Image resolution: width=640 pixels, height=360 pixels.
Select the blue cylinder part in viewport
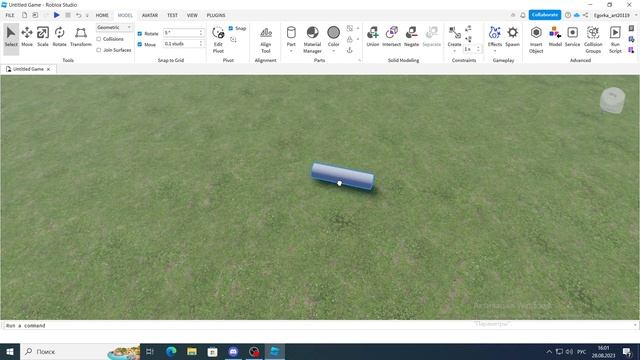click(343, 176)
